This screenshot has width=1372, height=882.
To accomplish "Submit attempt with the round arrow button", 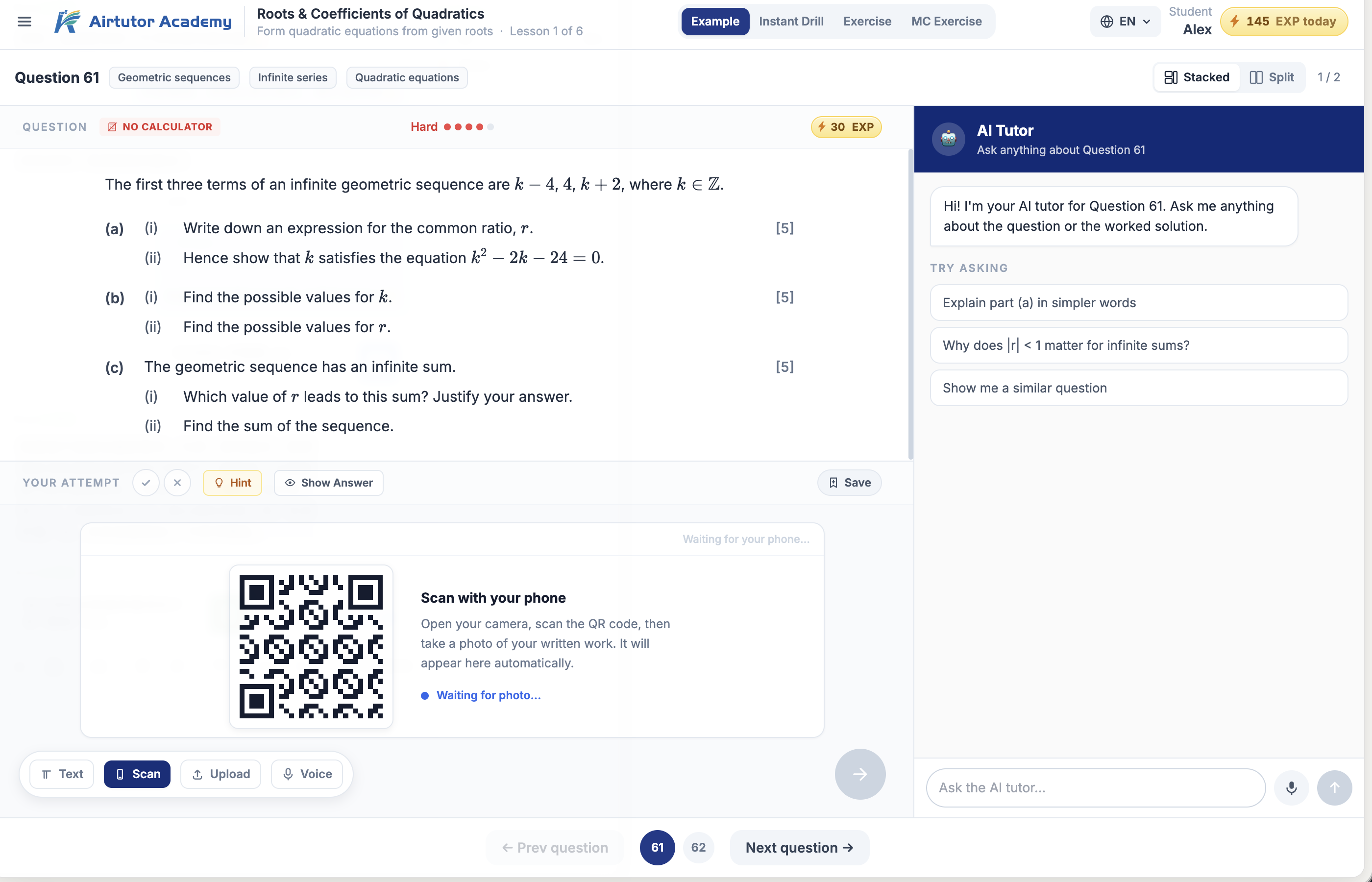I will pos(860,774).
